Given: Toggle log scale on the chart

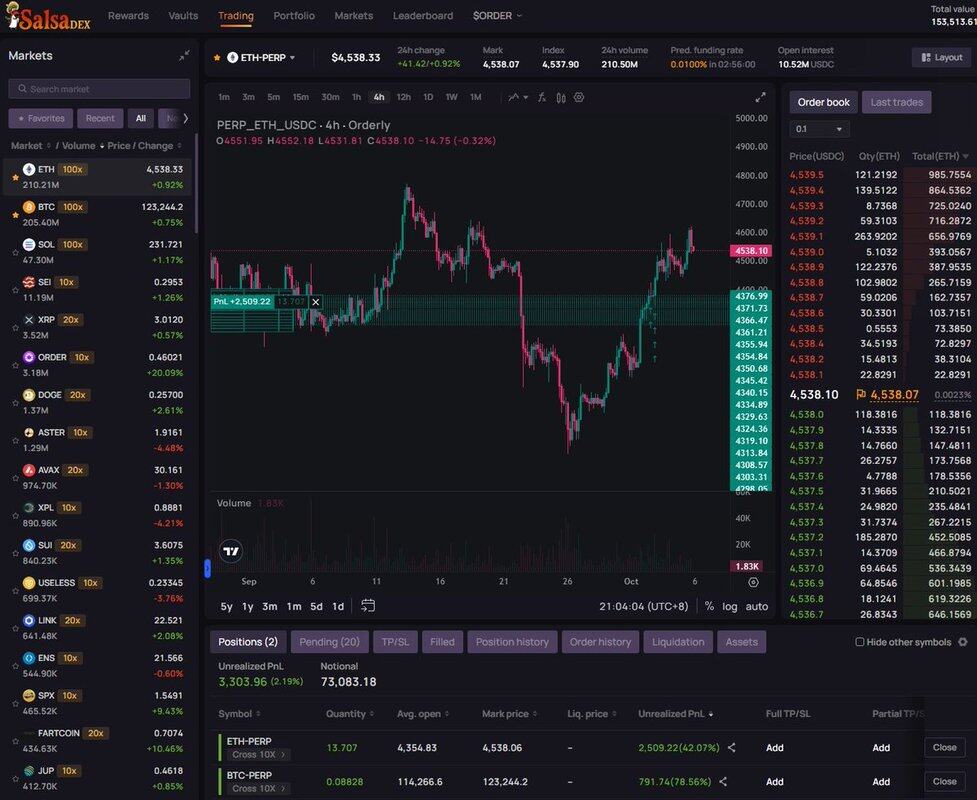Looking at the screenshot, I should point(730,606).
